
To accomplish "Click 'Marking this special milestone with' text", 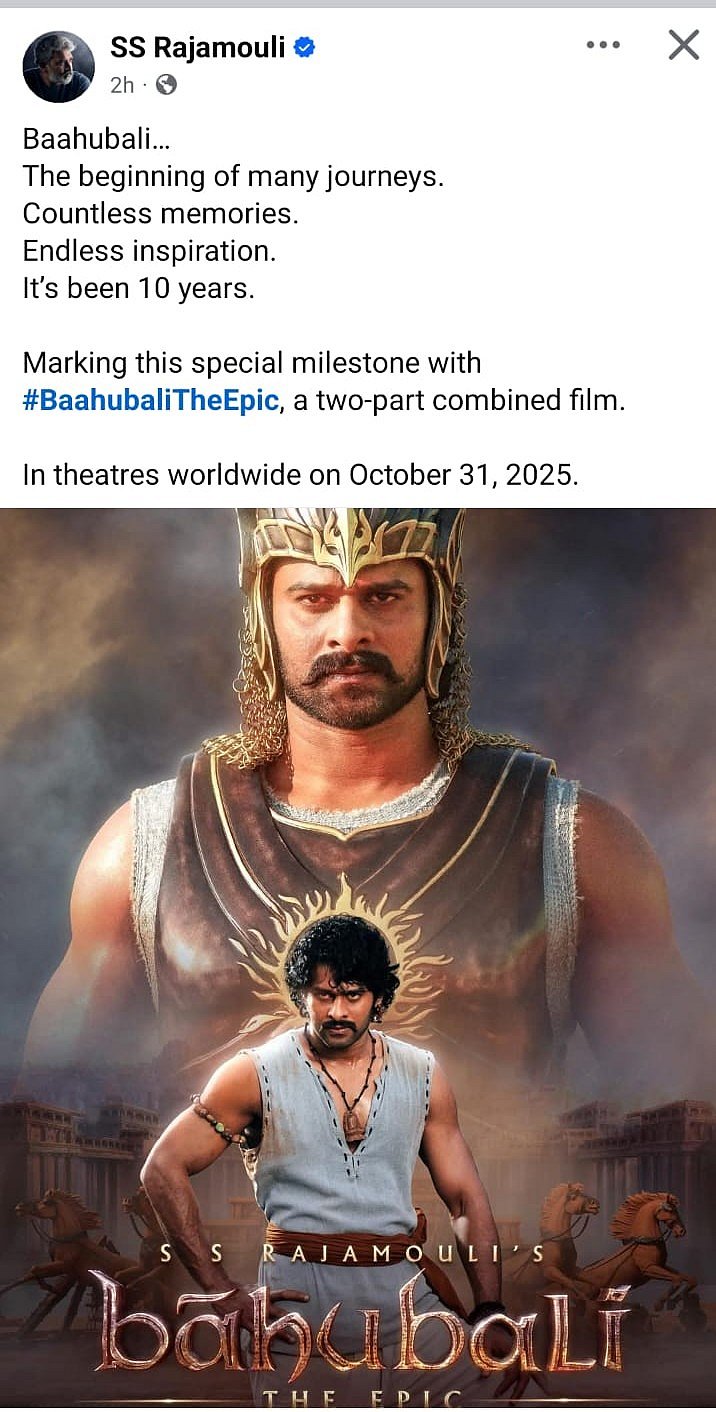I will 252,362.
